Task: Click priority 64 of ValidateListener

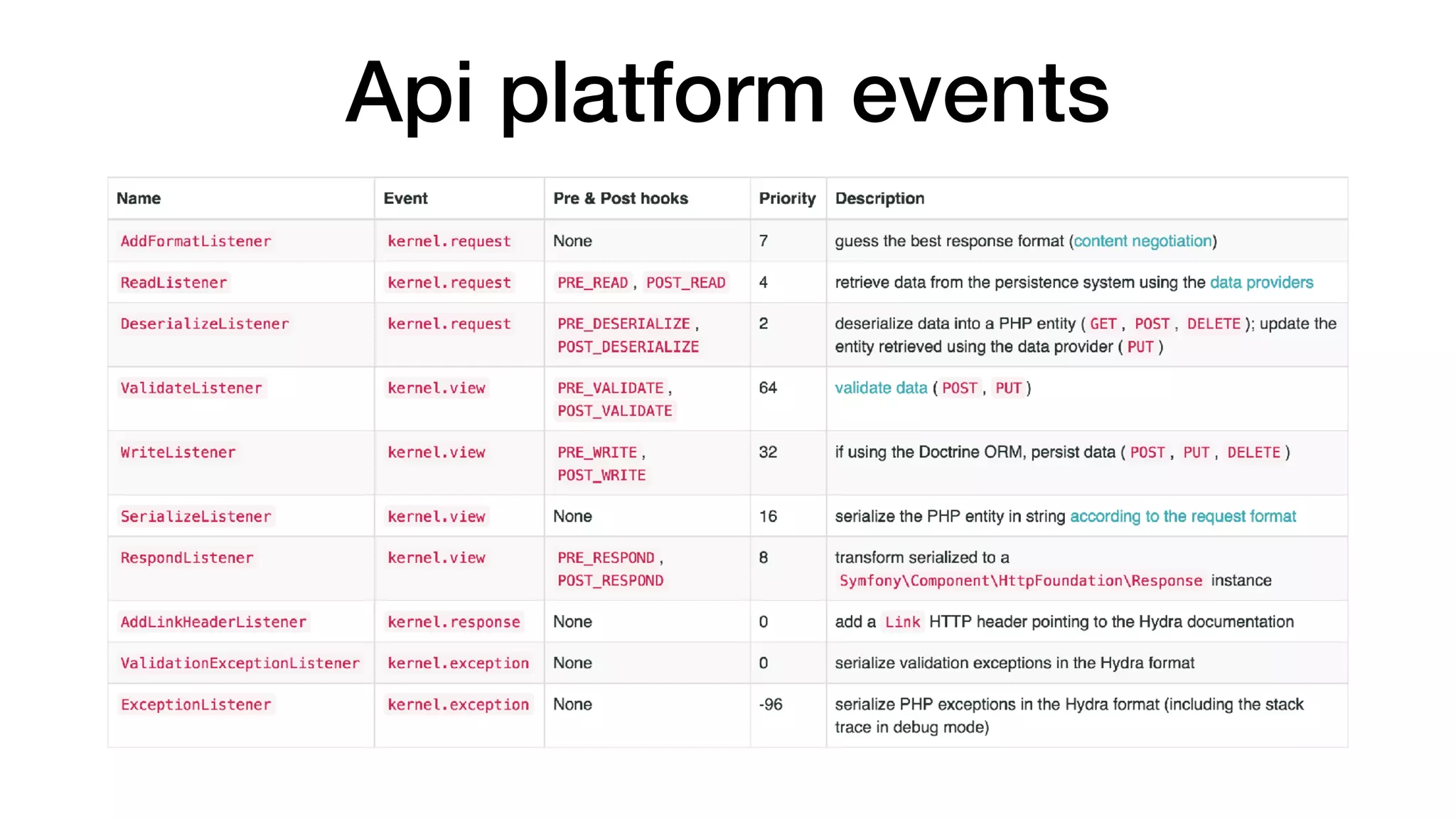Action: pyautogui.click(x=768, y=387)
